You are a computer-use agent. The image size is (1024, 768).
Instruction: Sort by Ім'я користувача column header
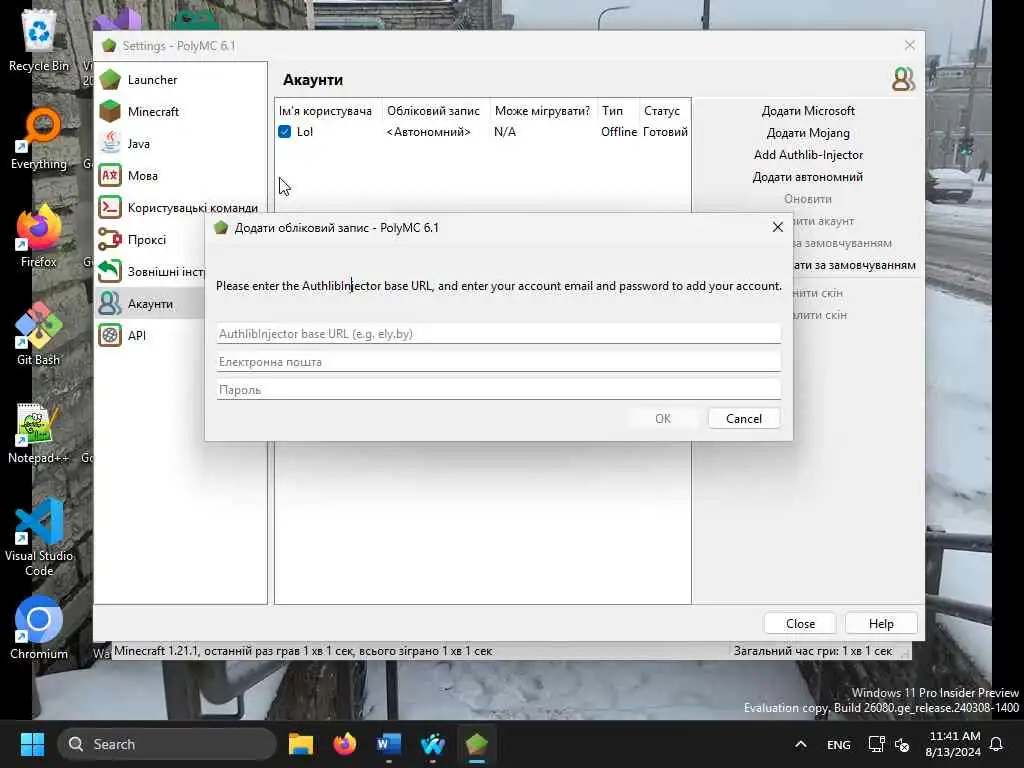point(328,111)
